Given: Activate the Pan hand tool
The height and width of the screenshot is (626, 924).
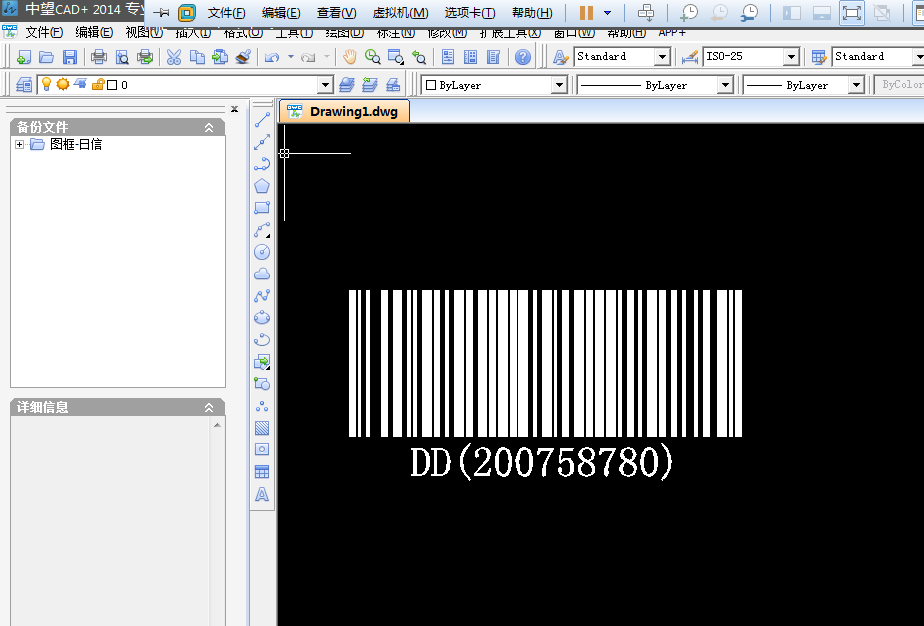Looking at the screenshot, I should pos(349,57).
